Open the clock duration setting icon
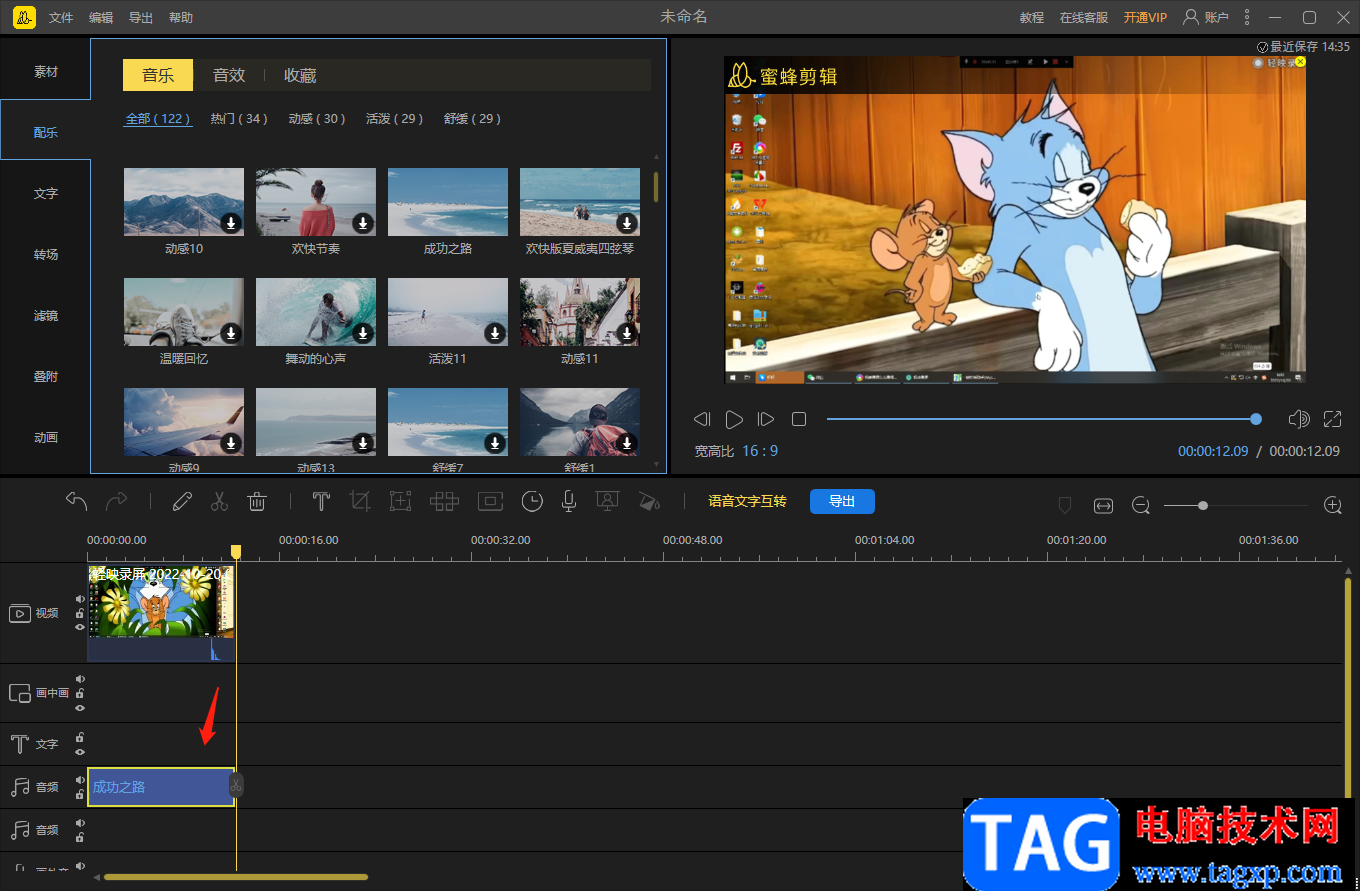The width and height of the screenshot is (1360, 891). click(x=532, y=502)
